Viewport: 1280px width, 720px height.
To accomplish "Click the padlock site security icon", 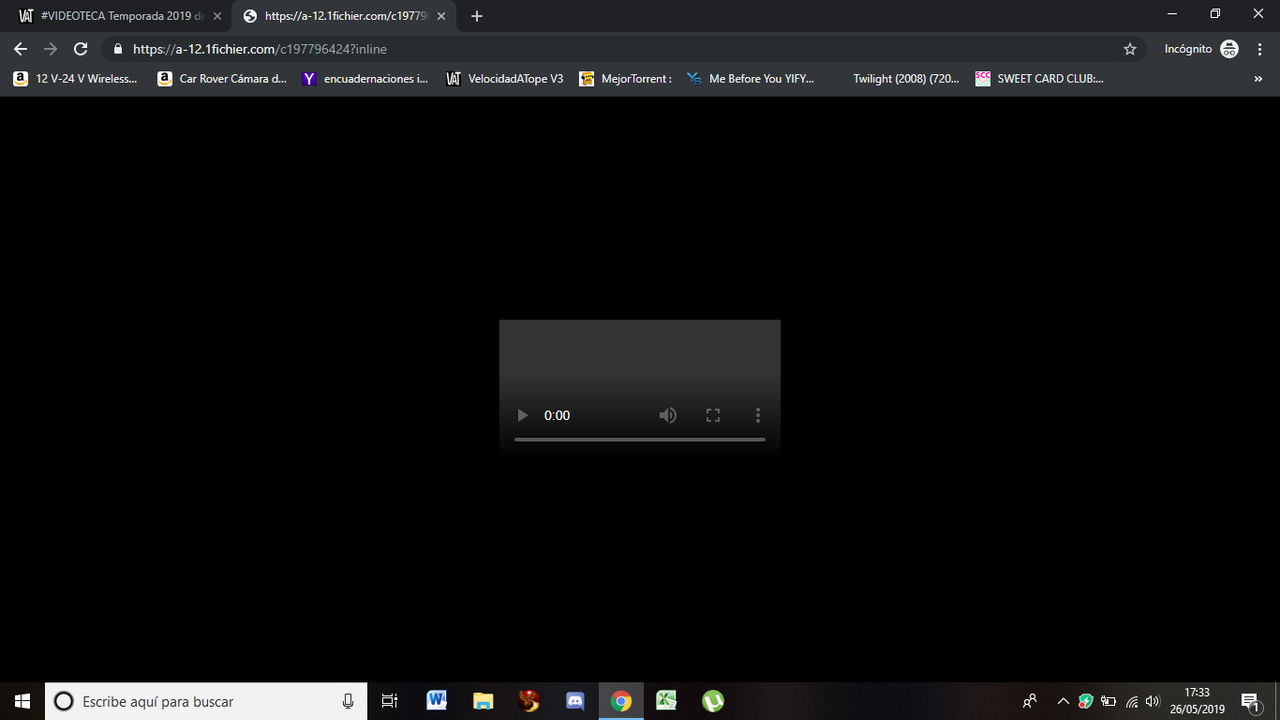I will [117, 48].
